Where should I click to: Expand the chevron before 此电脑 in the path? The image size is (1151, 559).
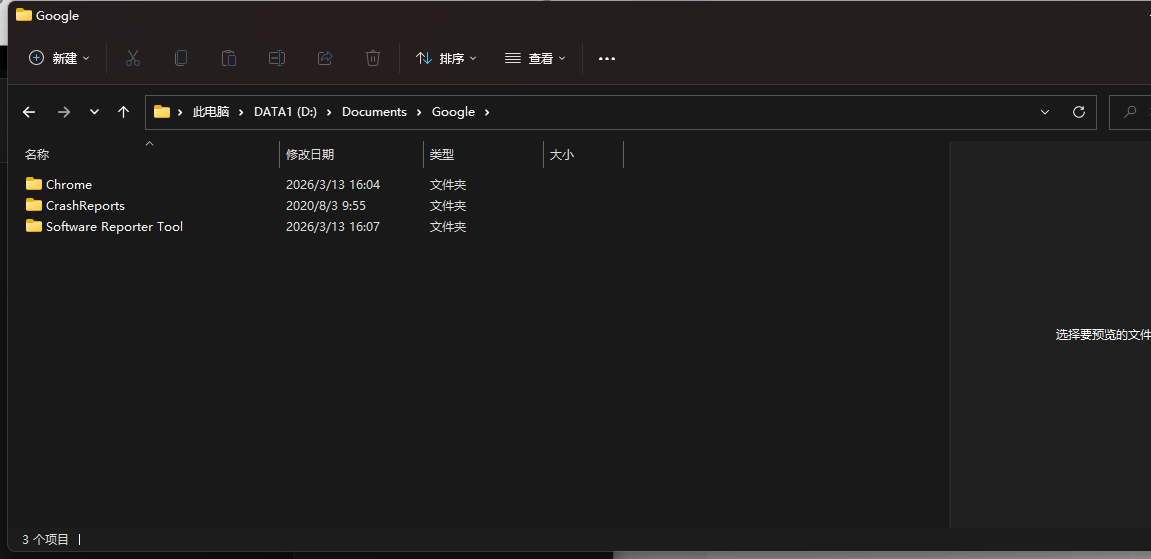click(180, 112)
